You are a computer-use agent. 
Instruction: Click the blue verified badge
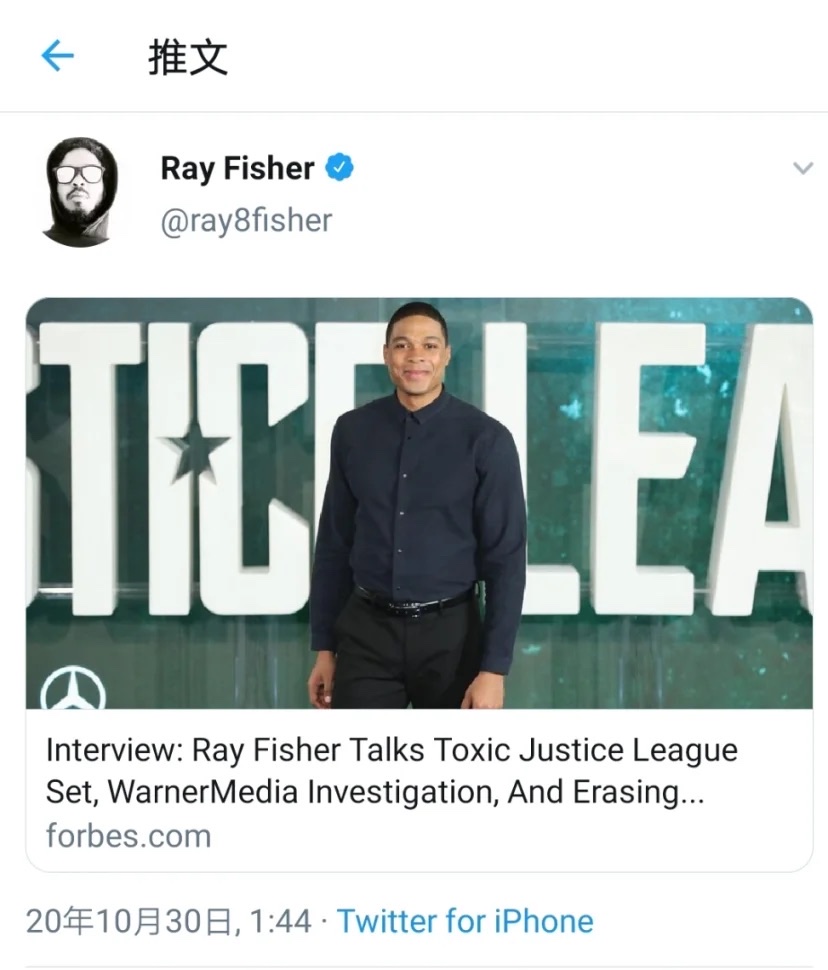pos(339,167)
